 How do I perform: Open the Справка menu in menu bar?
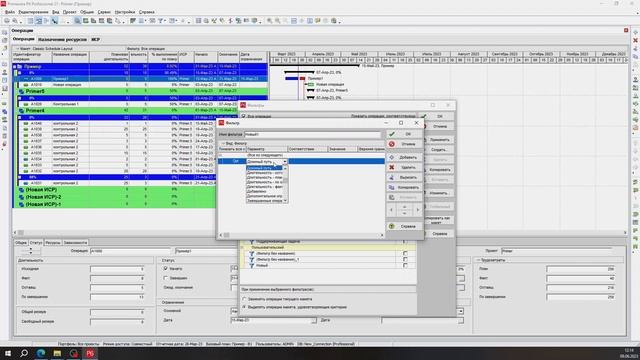pyautogui.click(x=147, y=12)
